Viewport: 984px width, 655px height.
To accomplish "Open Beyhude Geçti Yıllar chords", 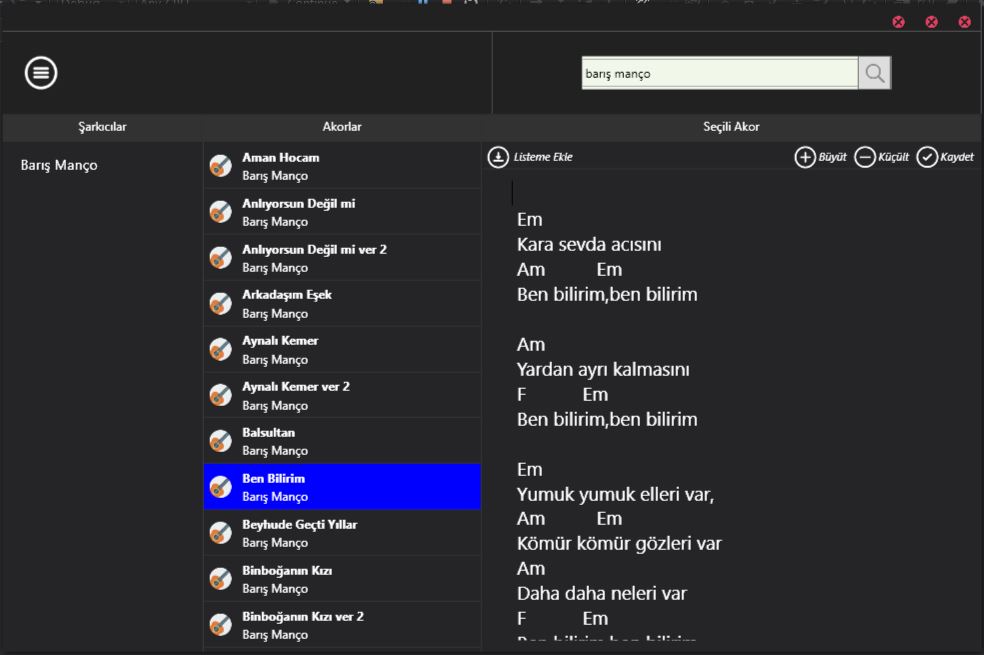I will tap(343, 533).
